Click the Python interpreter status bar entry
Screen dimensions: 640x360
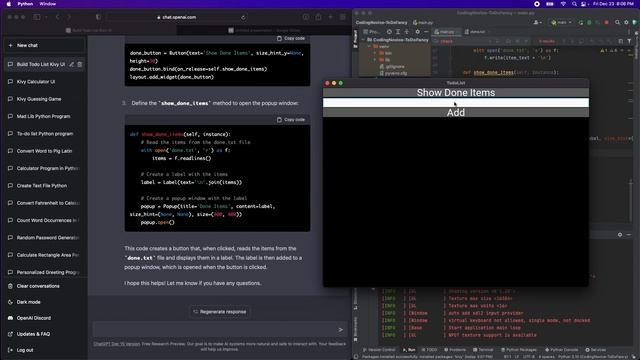(x=594, y=357)
